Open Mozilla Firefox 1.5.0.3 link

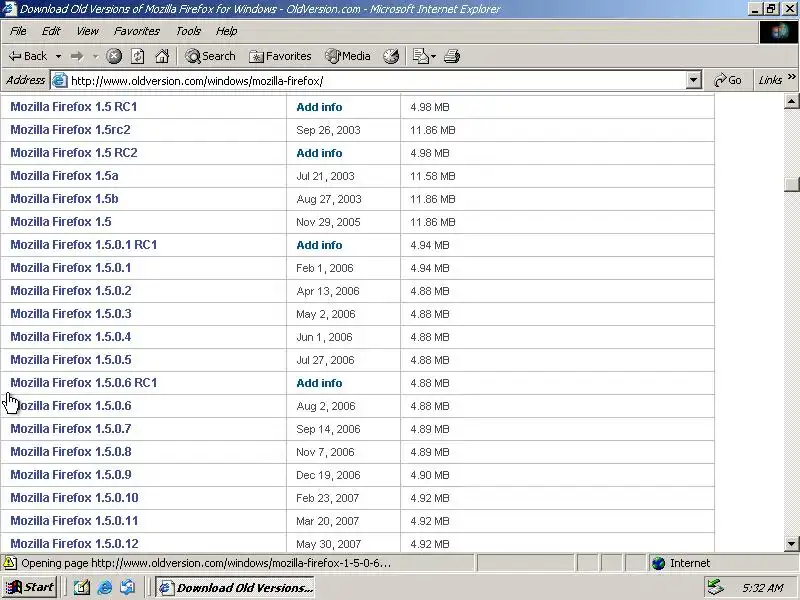pyautogui.click(x=70, y=313)
